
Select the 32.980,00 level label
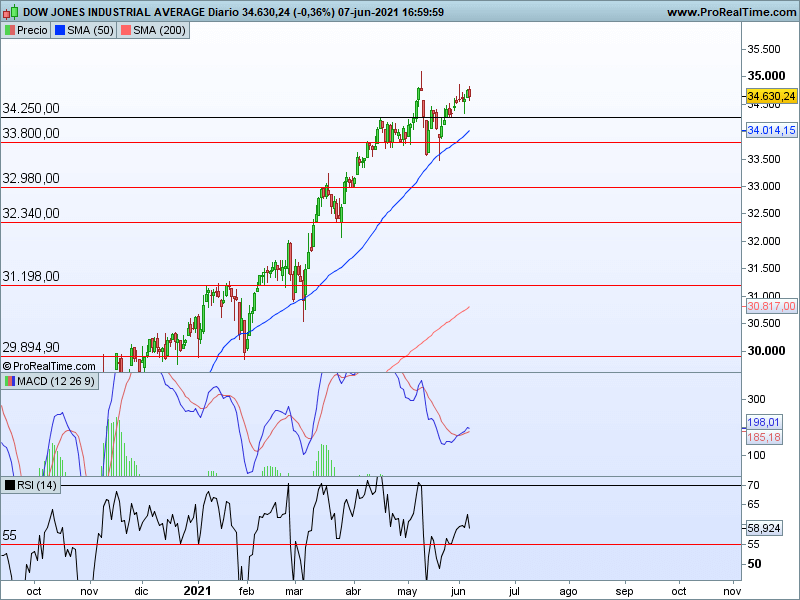pos(31,178)
